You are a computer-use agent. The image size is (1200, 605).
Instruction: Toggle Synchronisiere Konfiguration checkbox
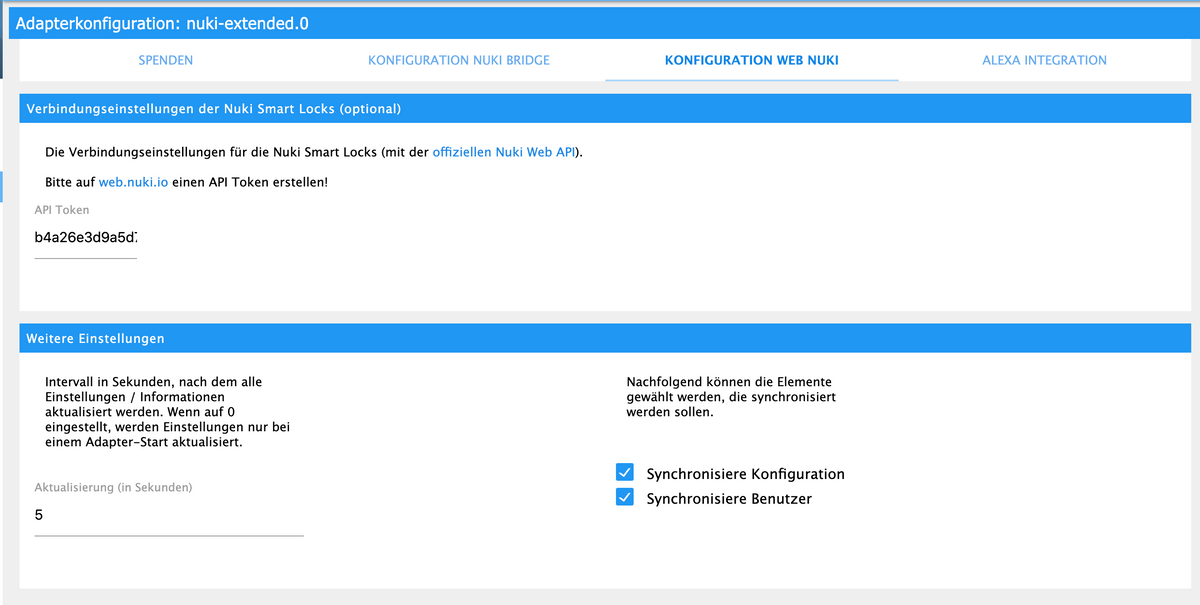click(x=625, y=473)
